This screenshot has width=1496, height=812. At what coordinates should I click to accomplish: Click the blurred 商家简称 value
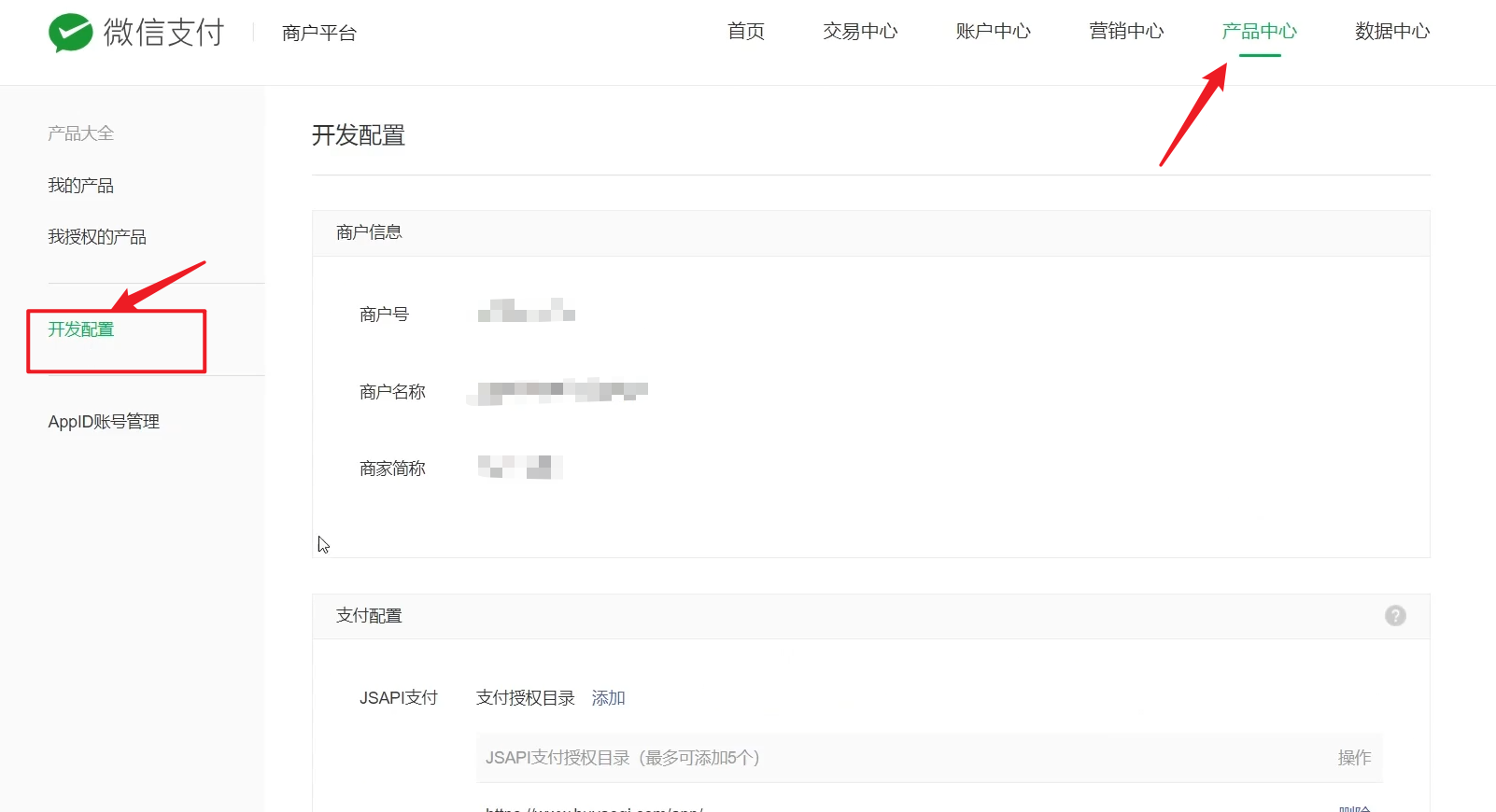[x=520, y=467]
